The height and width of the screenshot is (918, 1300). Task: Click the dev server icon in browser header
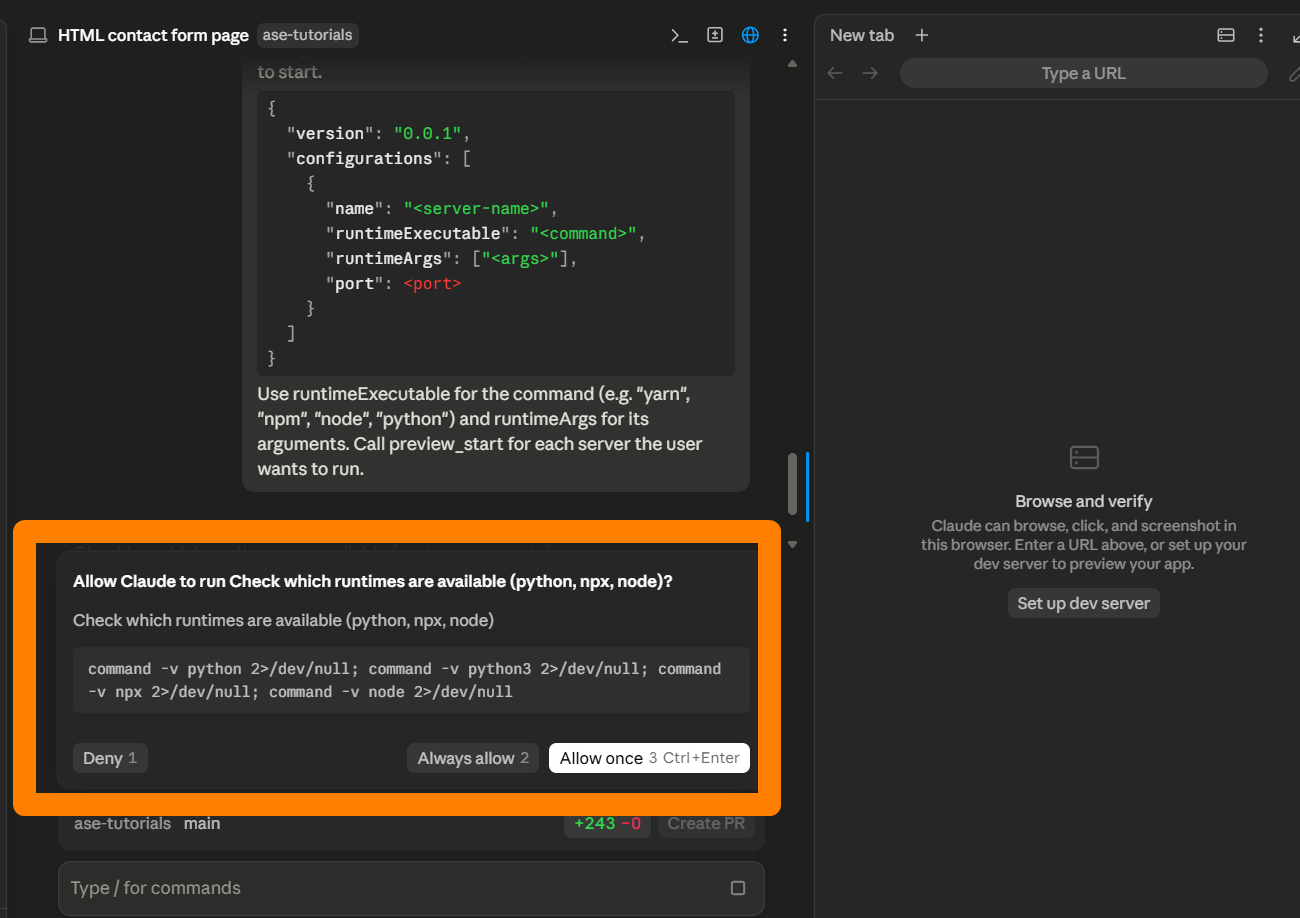(1226, 35)
